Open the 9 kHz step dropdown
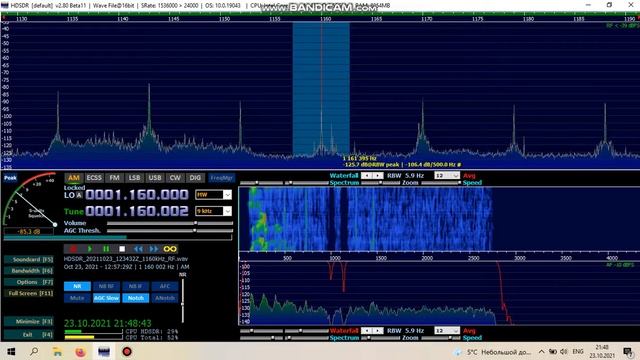The width and height of the screenshot is (640, 360). click(214, 211)
